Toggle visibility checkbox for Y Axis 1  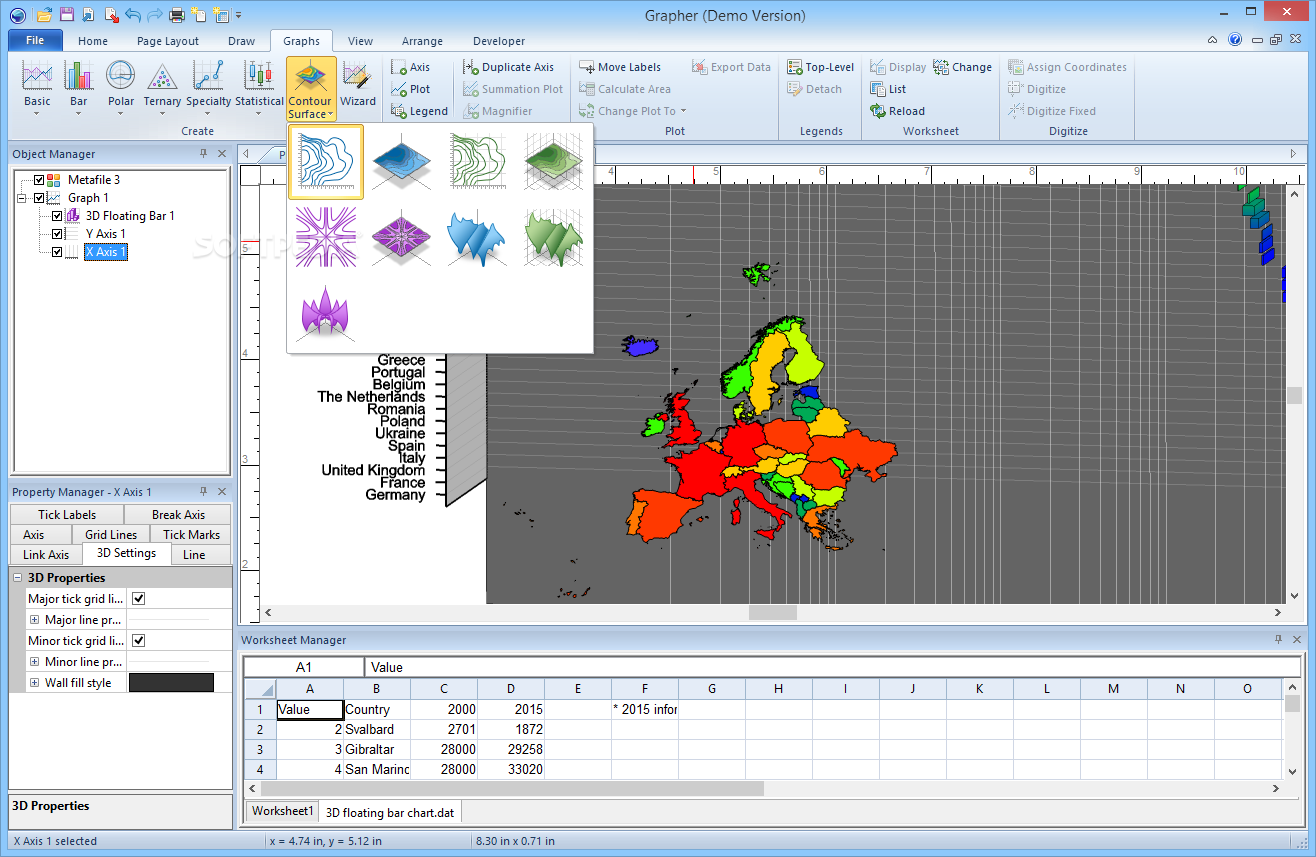tap(57, 234)
